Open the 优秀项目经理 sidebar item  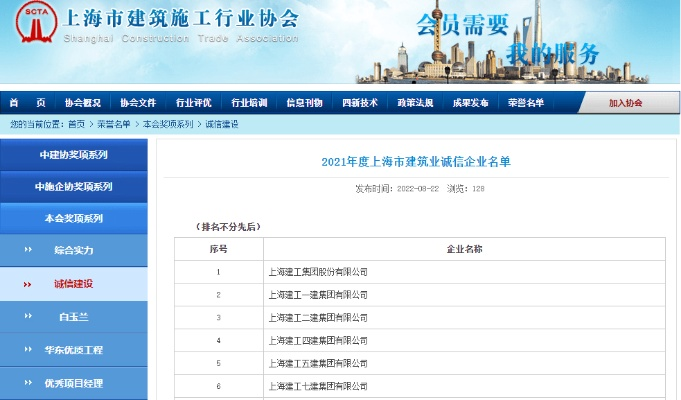click(74, 383)
